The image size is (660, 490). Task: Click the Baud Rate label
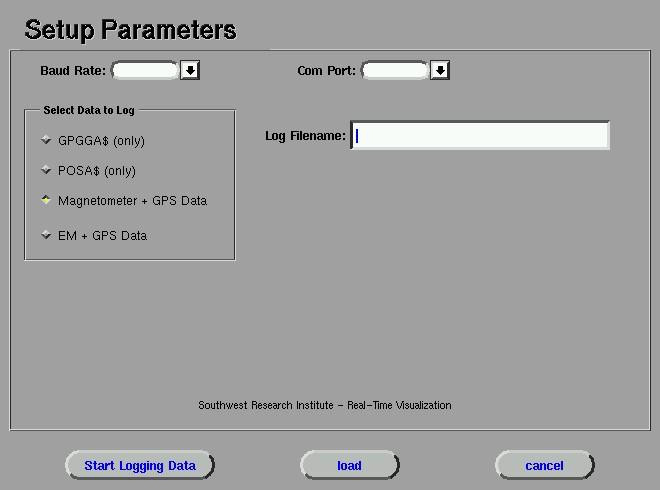(x=73, y=71)
